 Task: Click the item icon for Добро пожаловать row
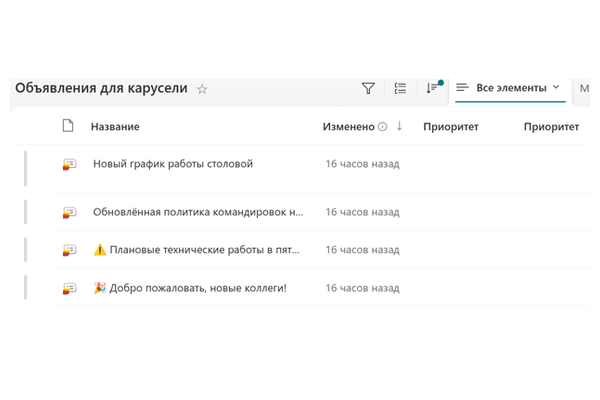[x=69, y=288]
